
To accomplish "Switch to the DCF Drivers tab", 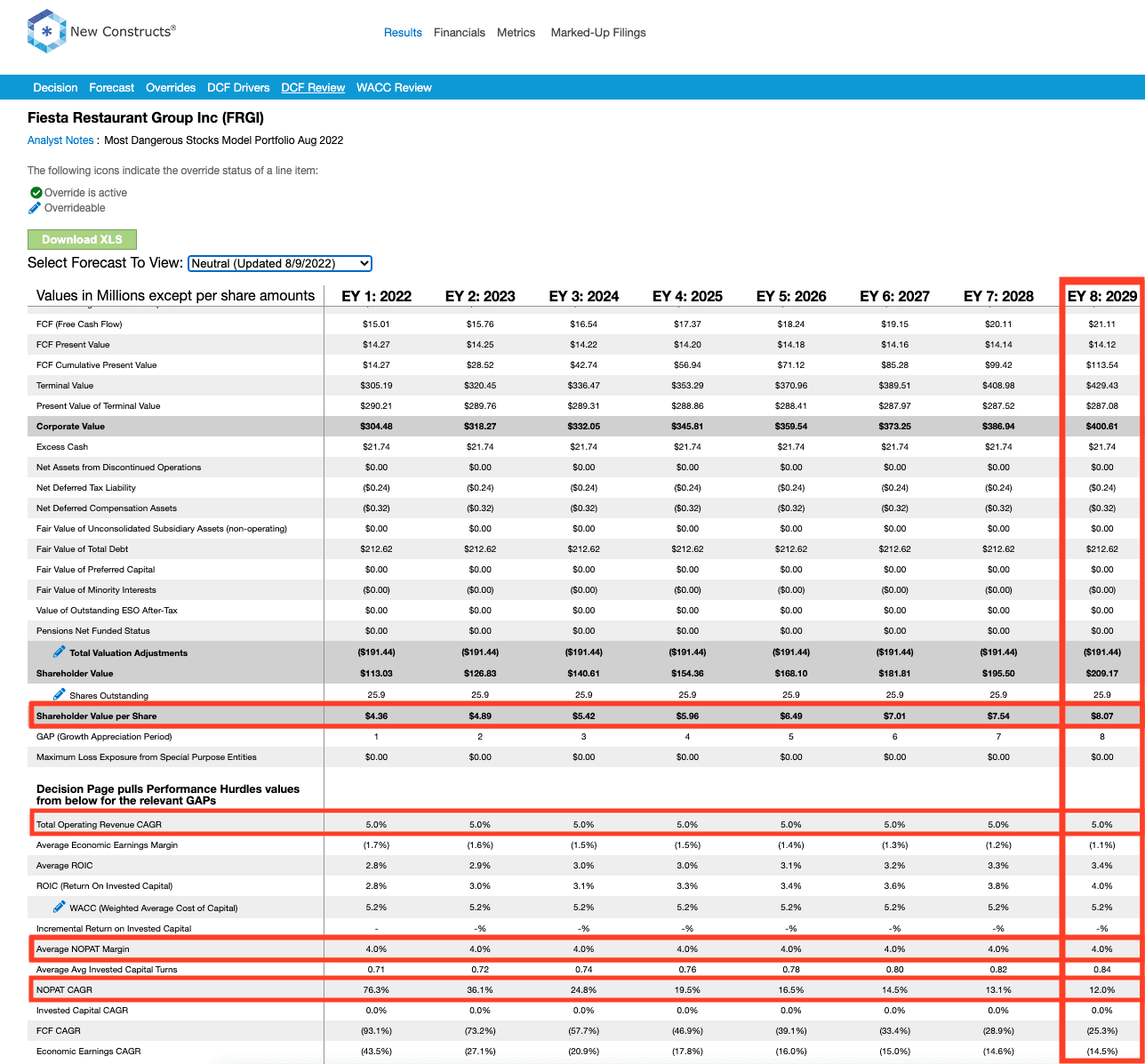I will 238,87.
